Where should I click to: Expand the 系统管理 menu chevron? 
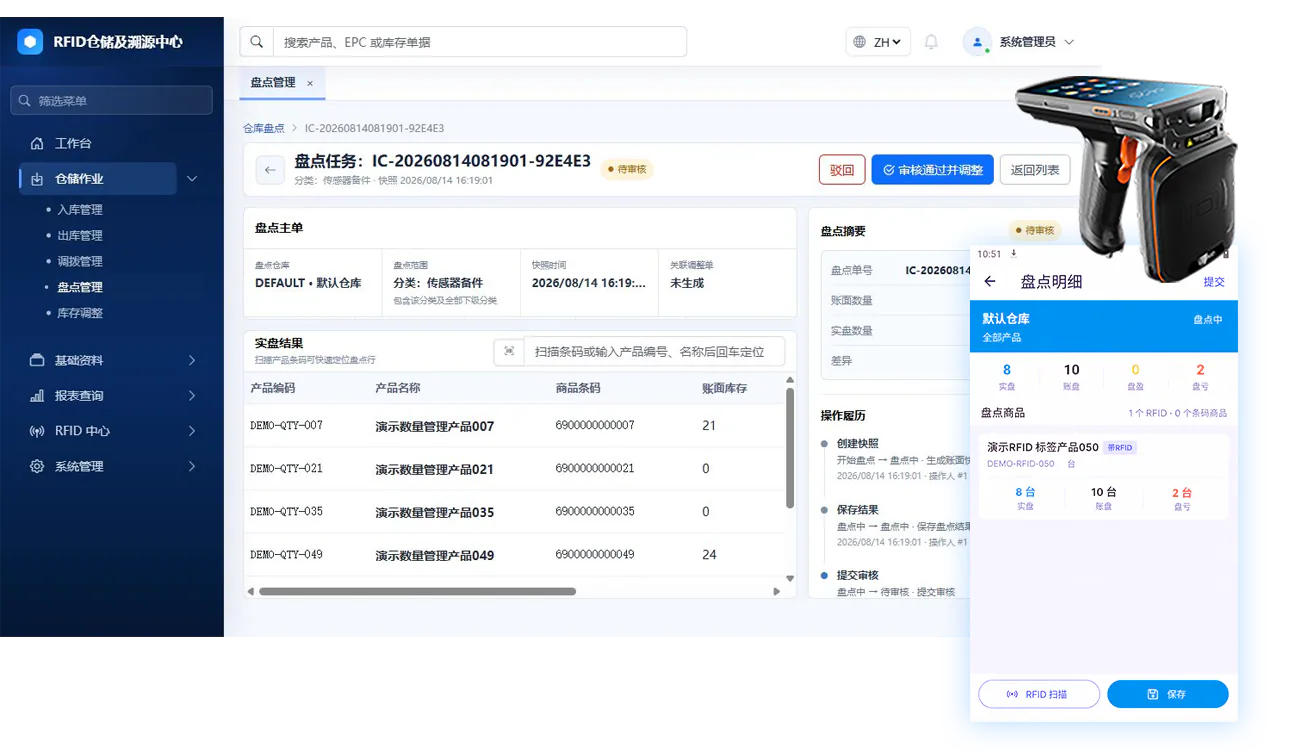click(x=192, y=466)
